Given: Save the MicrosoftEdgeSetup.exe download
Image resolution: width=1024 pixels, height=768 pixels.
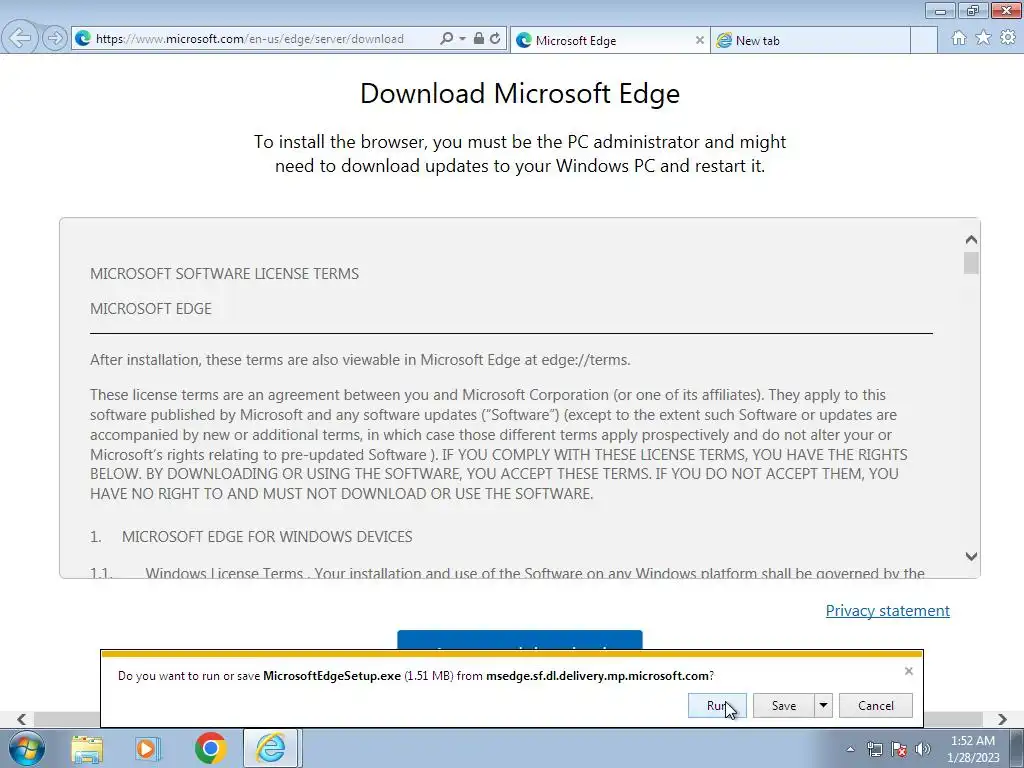Looking at the screenshot, I should (x=784, y=705).
